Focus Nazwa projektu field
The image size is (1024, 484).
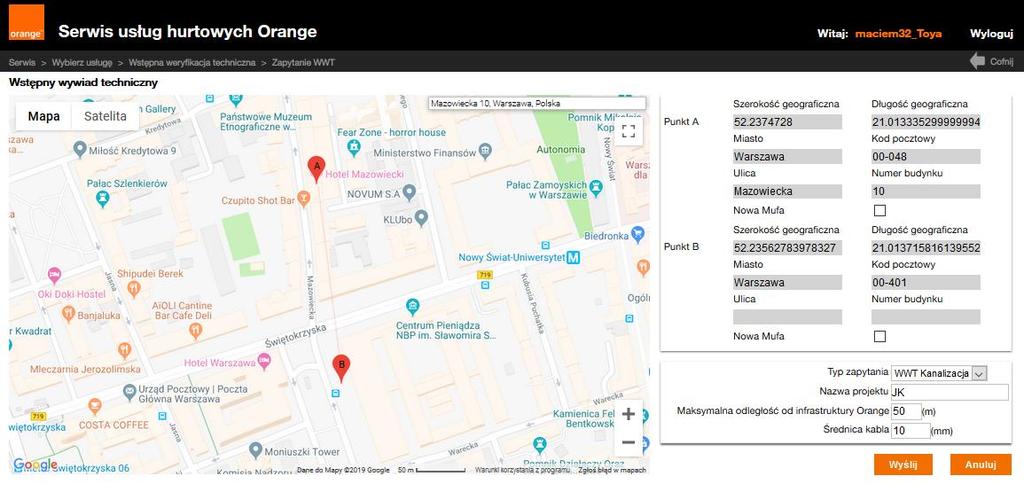tap(950, 392)
